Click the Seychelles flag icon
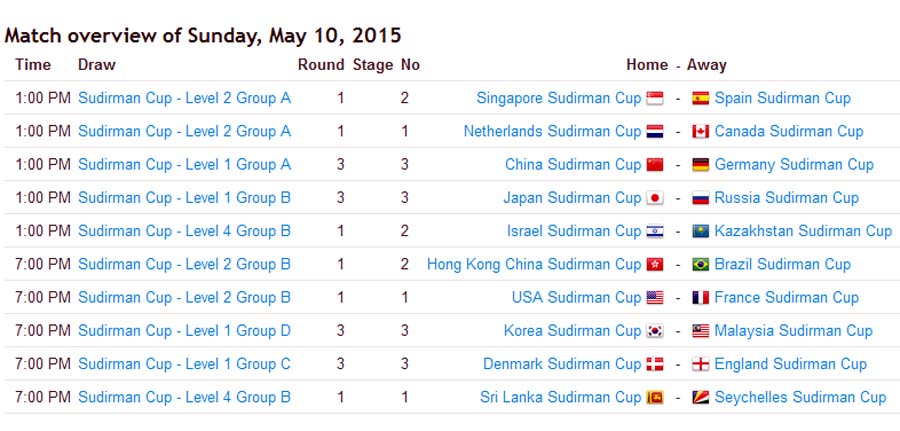The width and height of the screenshot is (900, 431). pyautogui.click(x=701, y=397)
